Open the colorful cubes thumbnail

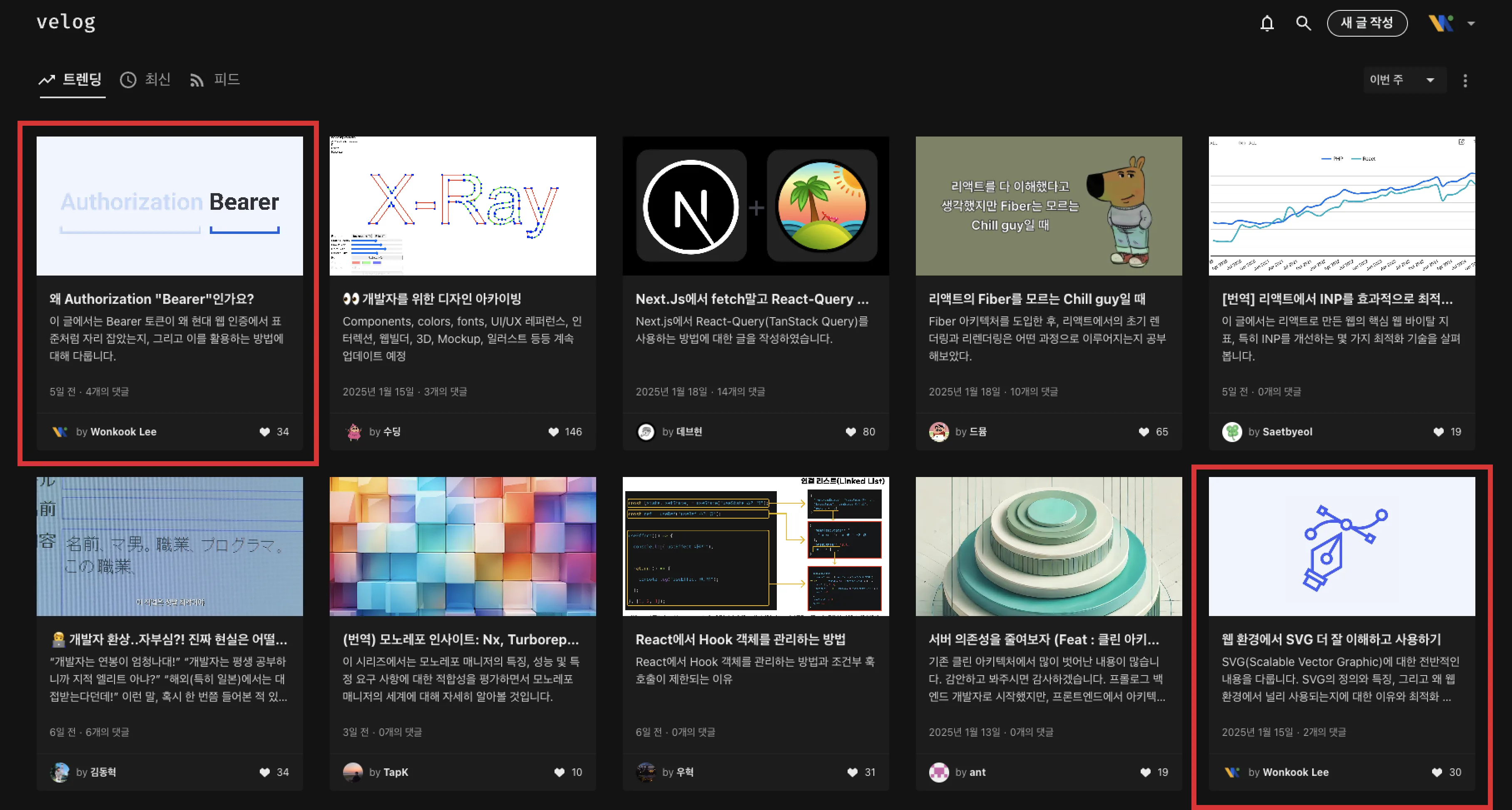coord(463,547)
